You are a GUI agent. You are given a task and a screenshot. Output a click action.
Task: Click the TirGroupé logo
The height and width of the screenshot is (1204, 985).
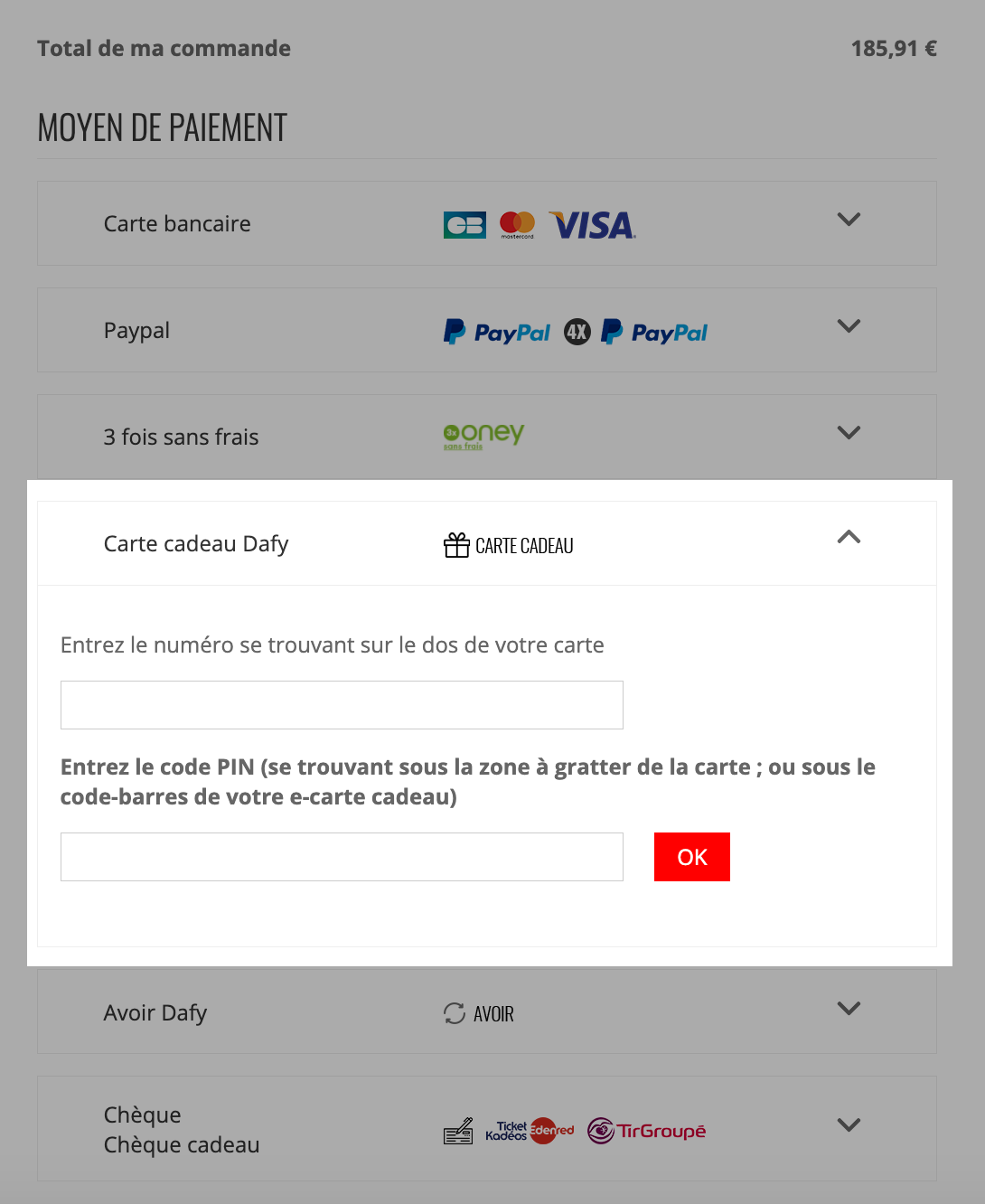[x=647, y=1130]
